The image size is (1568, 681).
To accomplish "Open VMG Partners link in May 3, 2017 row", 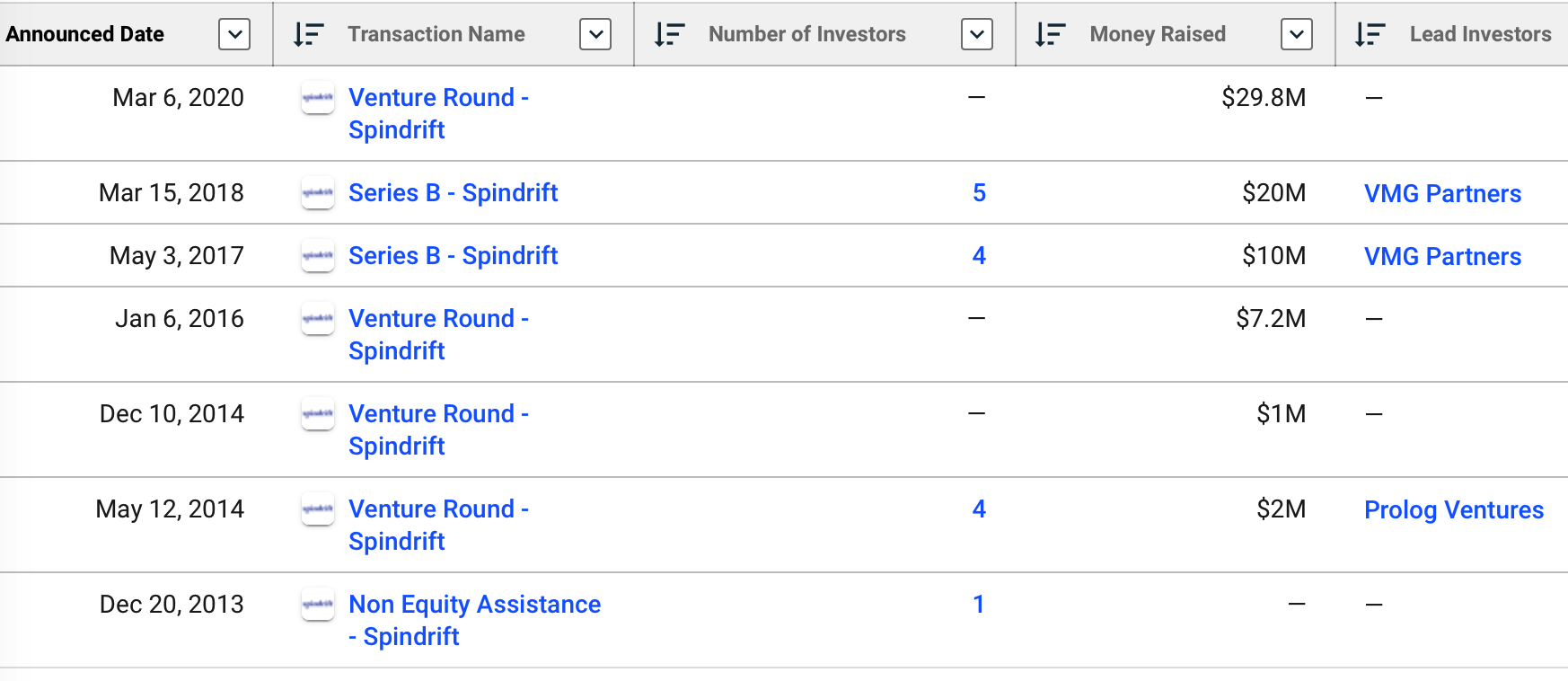I will [x=1442, y=256].
